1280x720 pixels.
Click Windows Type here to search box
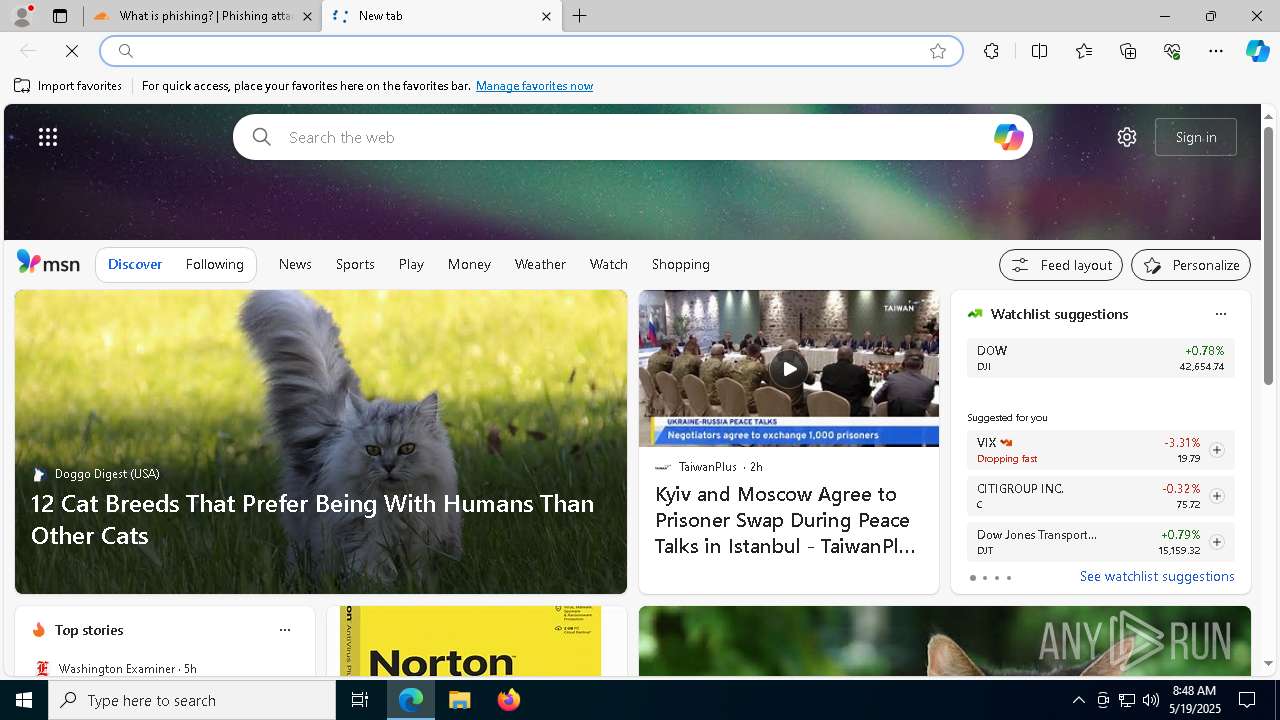pos(192,700)
